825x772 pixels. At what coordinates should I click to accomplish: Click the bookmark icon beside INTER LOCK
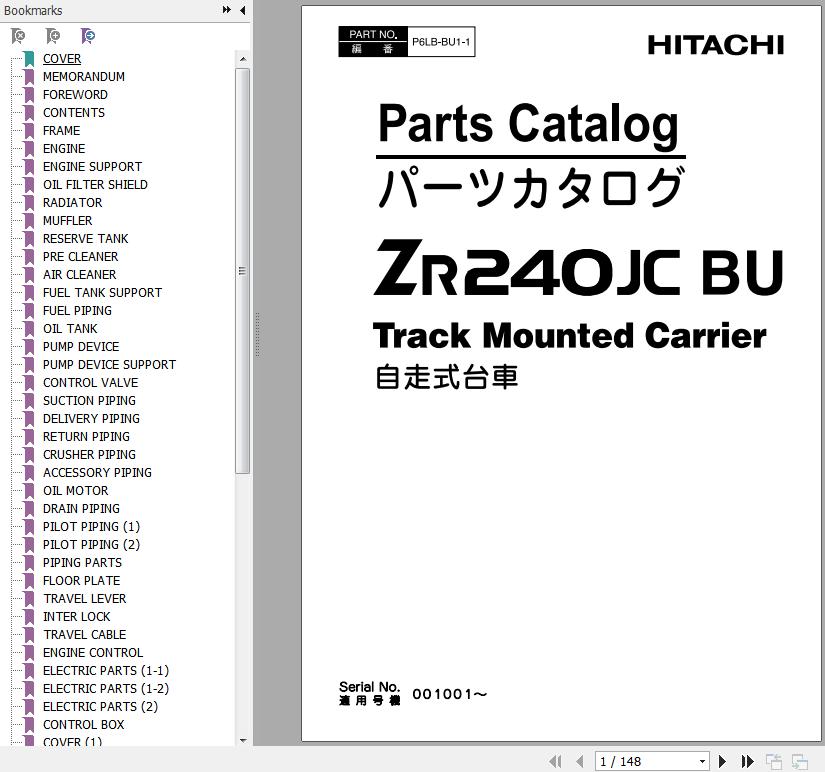[29, 617]
